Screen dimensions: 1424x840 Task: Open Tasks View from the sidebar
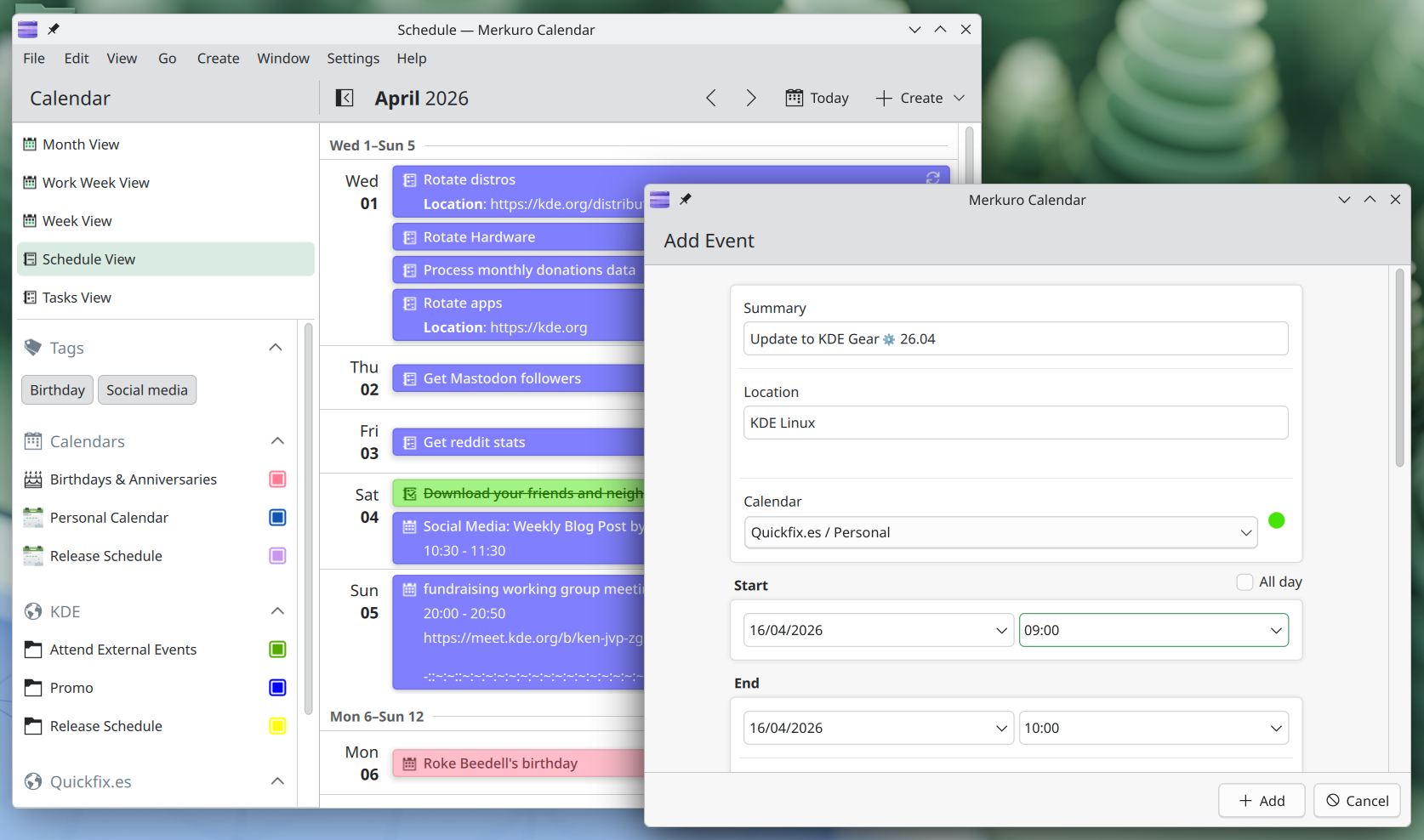click(x=77, y=298)
